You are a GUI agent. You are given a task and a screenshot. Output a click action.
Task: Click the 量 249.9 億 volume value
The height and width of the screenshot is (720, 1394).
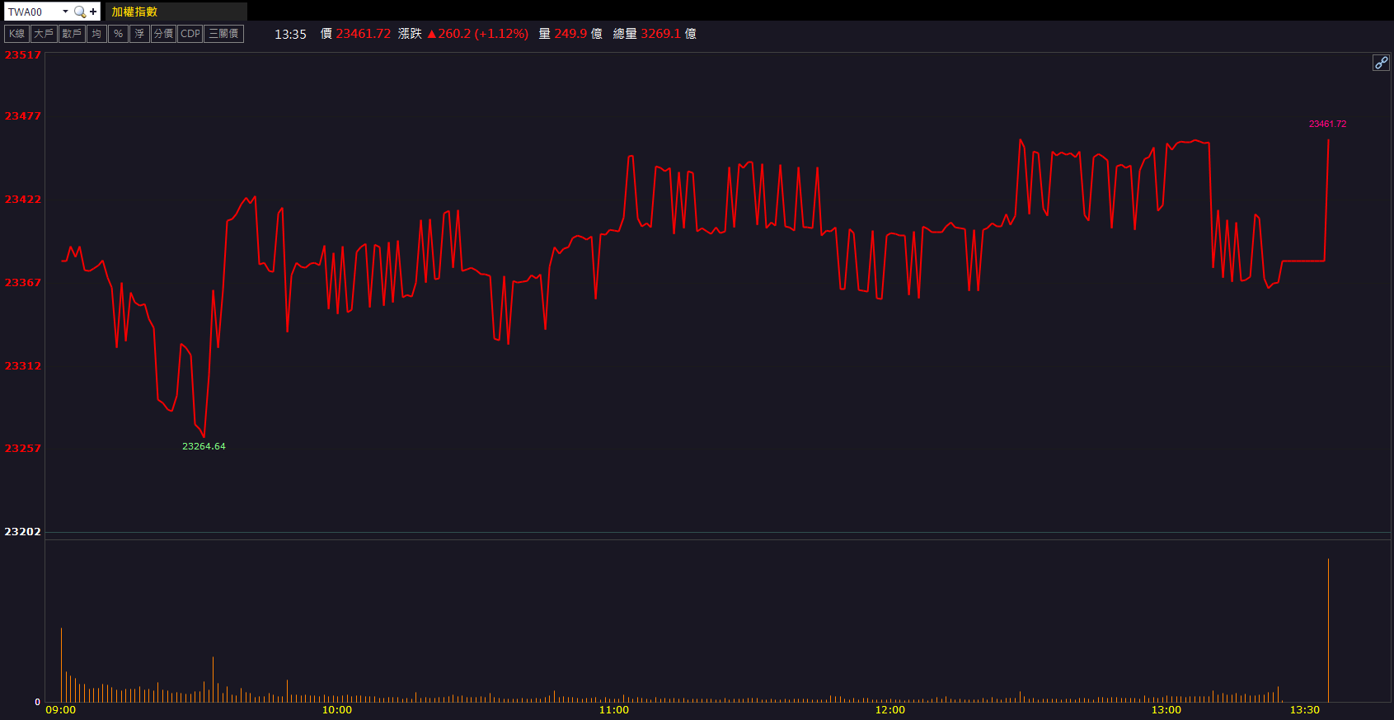pyautogui.click(x=570, y=34)
